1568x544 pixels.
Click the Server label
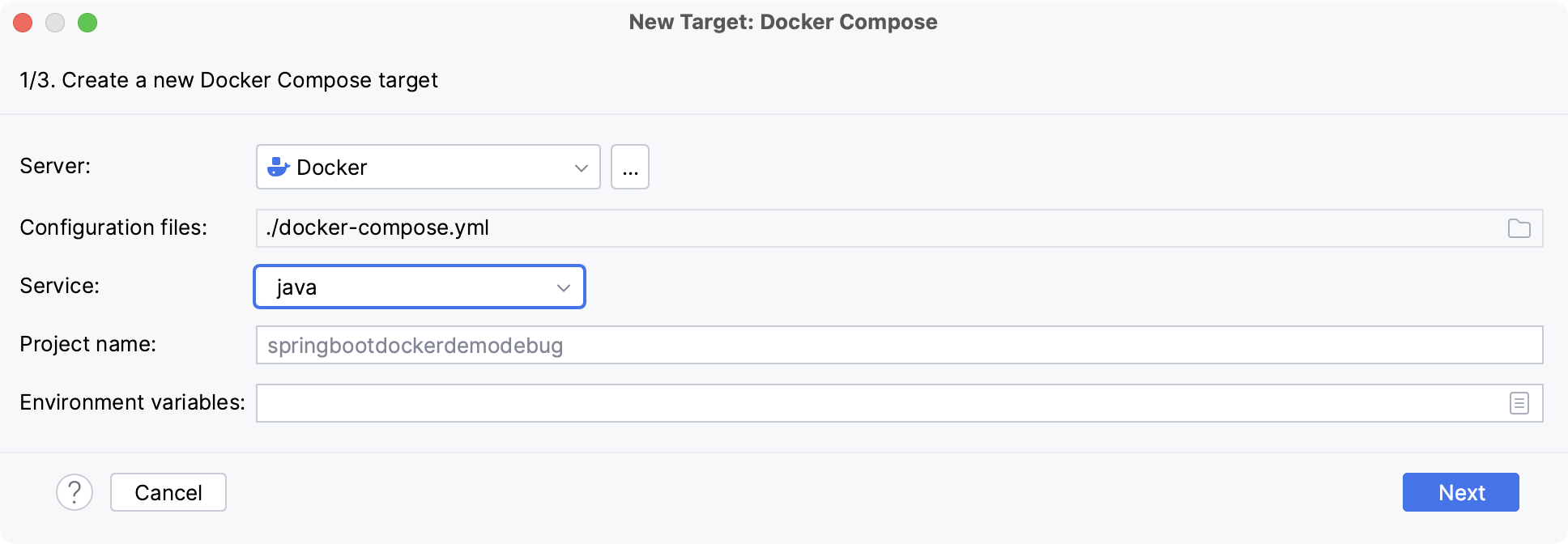point(56,167)
